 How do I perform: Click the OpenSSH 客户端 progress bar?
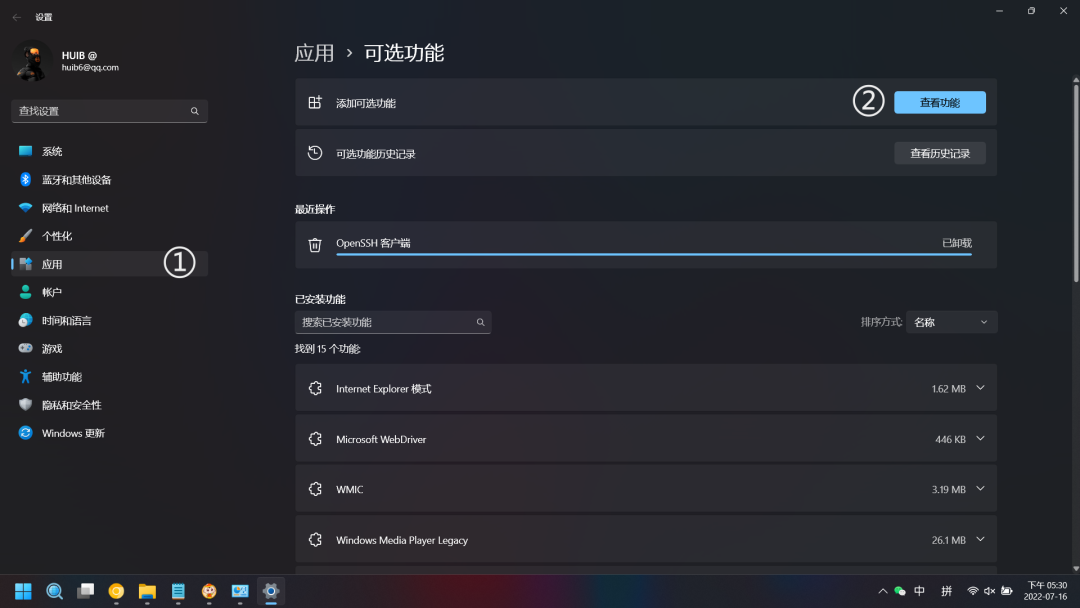(x=654, y=254)
